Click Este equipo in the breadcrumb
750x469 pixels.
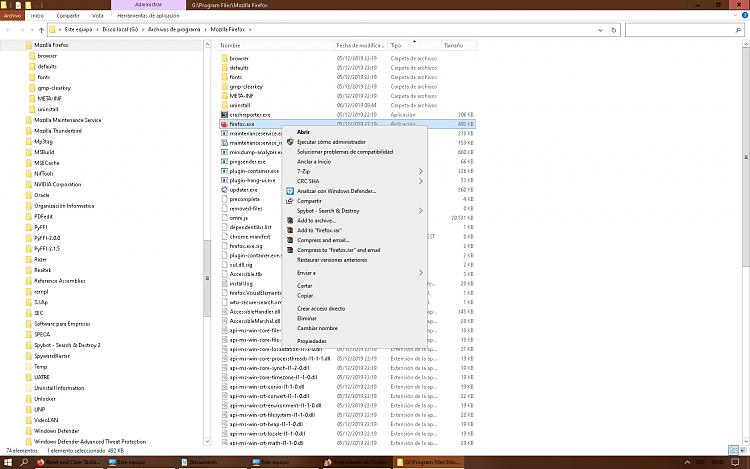coord(78,30)
